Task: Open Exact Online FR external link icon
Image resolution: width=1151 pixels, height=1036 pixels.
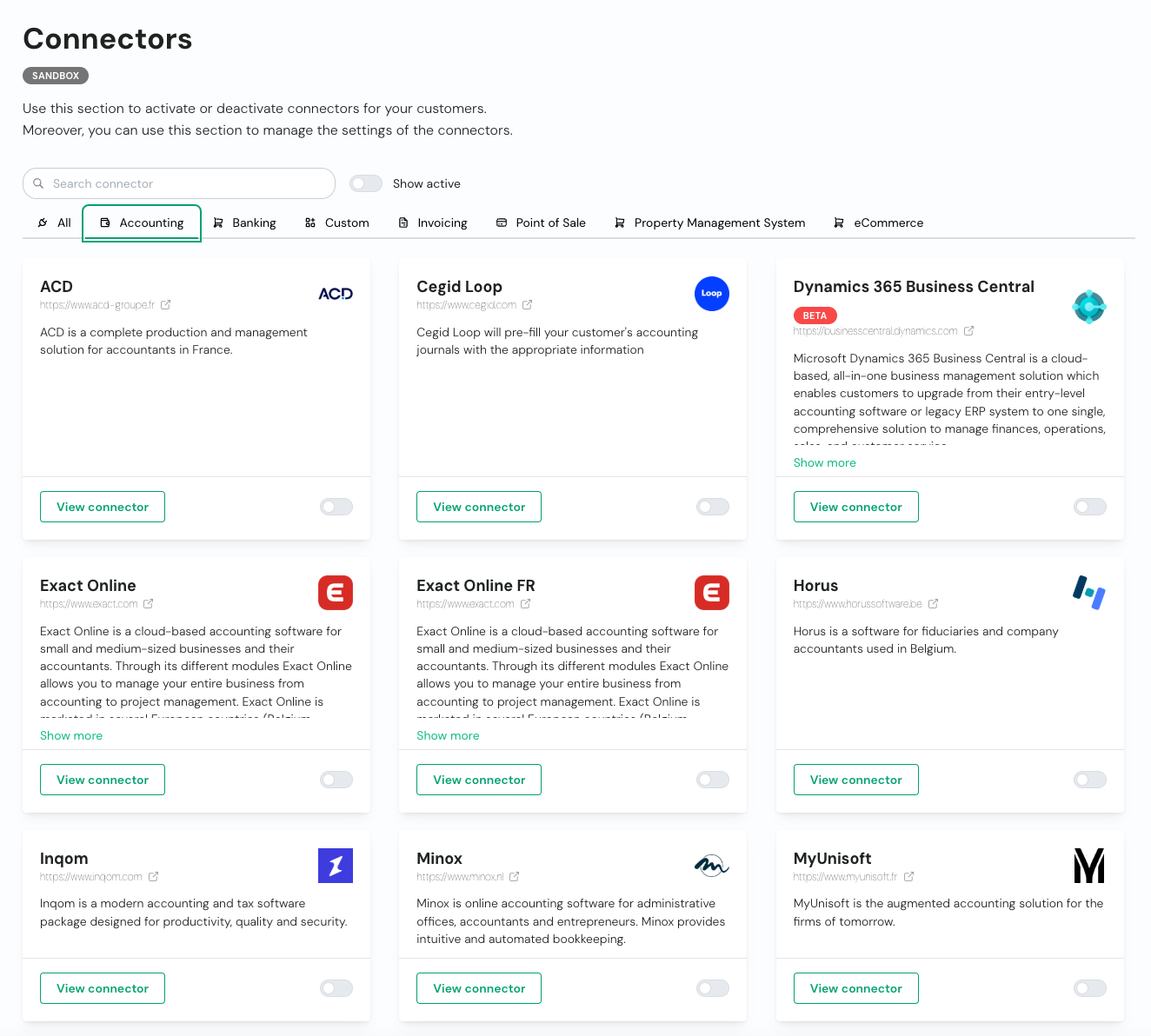Action: pyautogui.click(x=525, y=604)
